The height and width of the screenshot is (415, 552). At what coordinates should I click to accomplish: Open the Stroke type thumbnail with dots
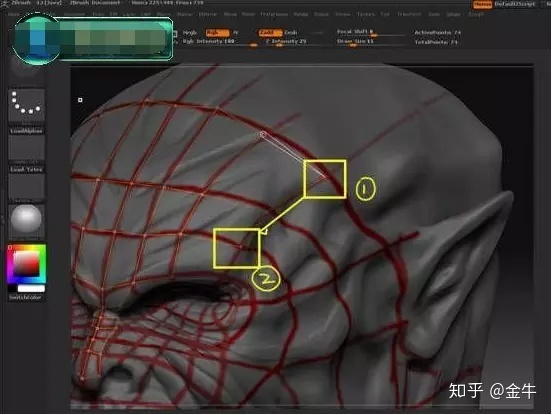tap(26, 105)
